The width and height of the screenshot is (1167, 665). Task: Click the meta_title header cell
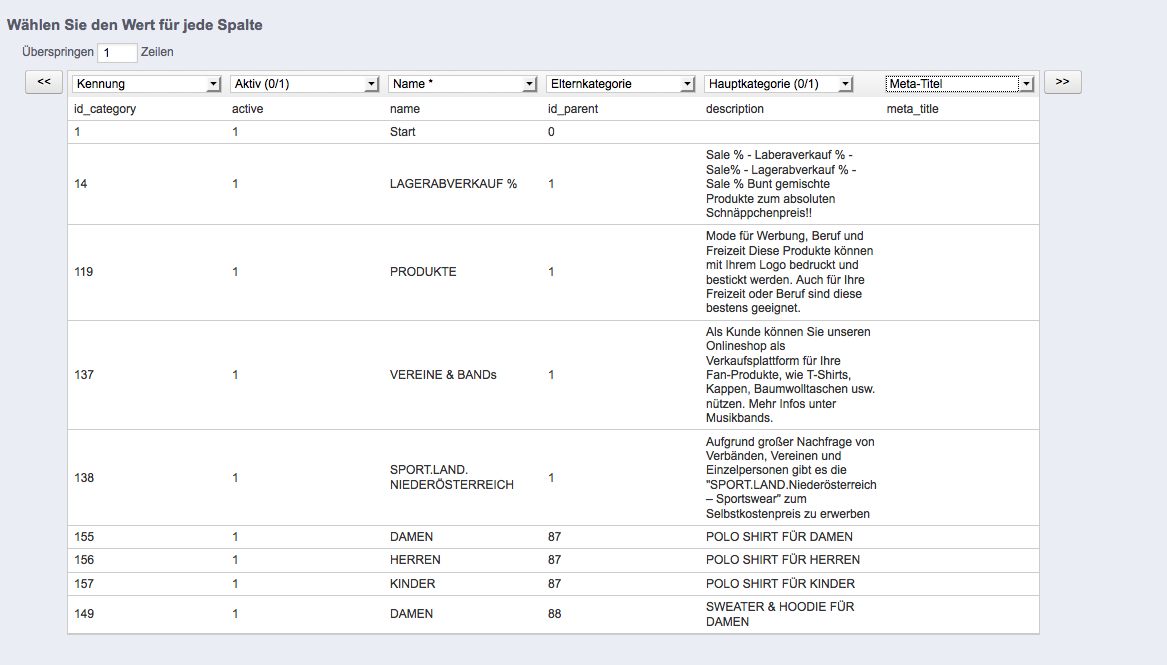click(912, 109)
